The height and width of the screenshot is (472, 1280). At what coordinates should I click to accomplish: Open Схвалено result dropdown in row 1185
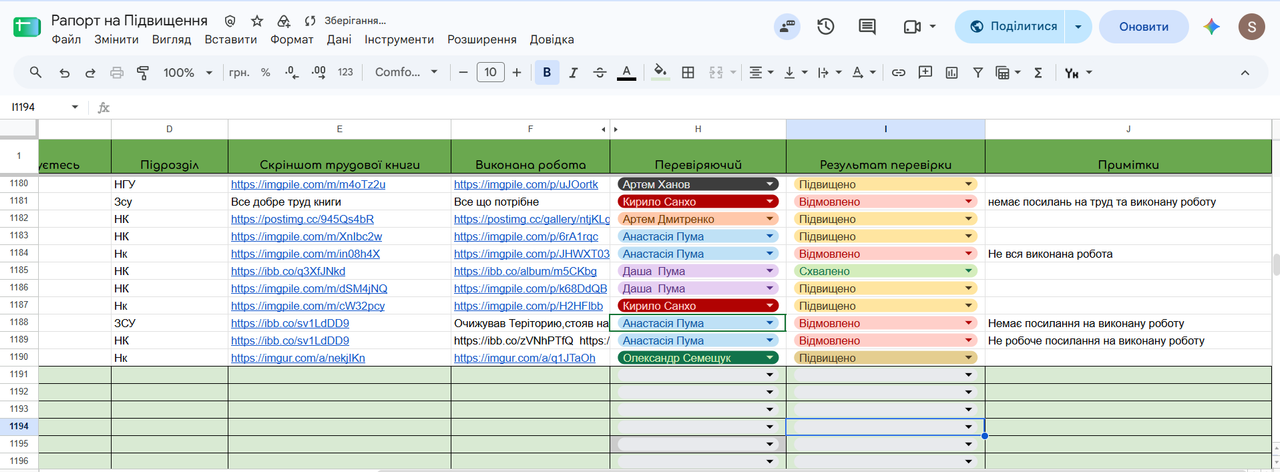click(x=885, y=271)
